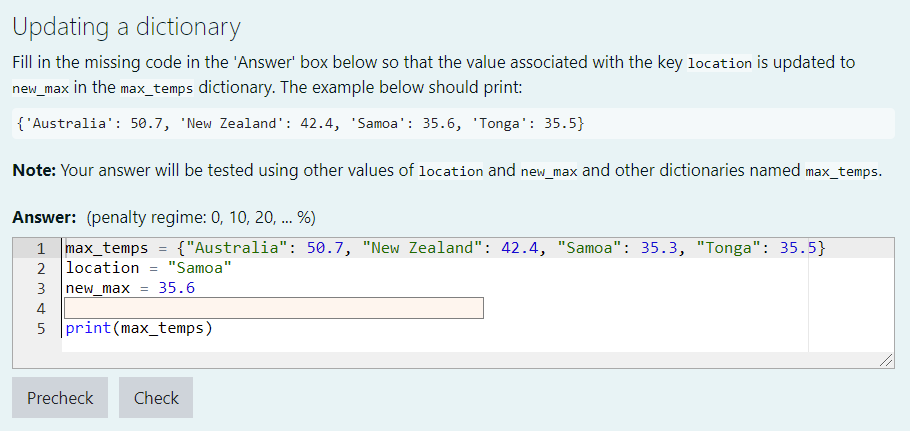This screenshot has width=910, height=431.
Task: Click "New Zealand" key in code line 1
Action: click(423, 248)
